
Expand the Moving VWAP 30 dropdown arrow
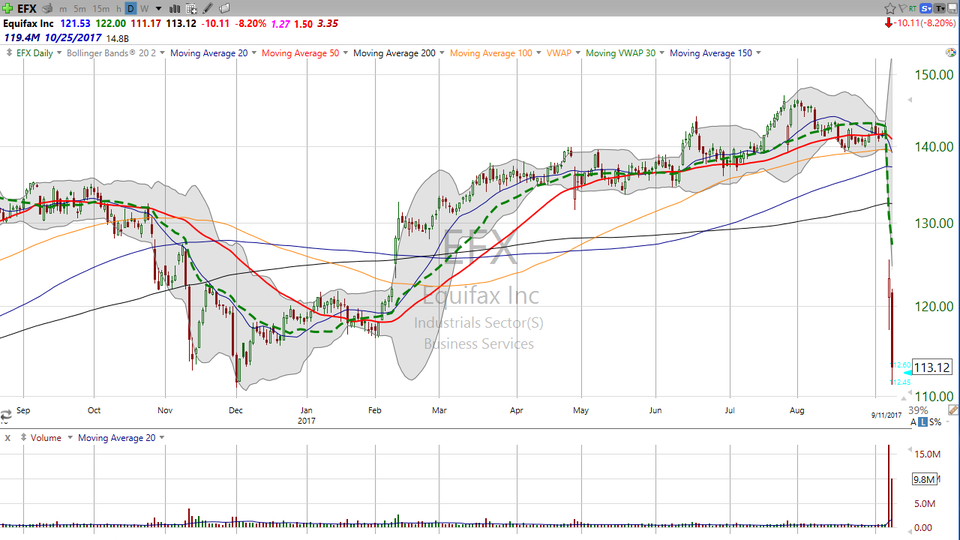(662, 53)
